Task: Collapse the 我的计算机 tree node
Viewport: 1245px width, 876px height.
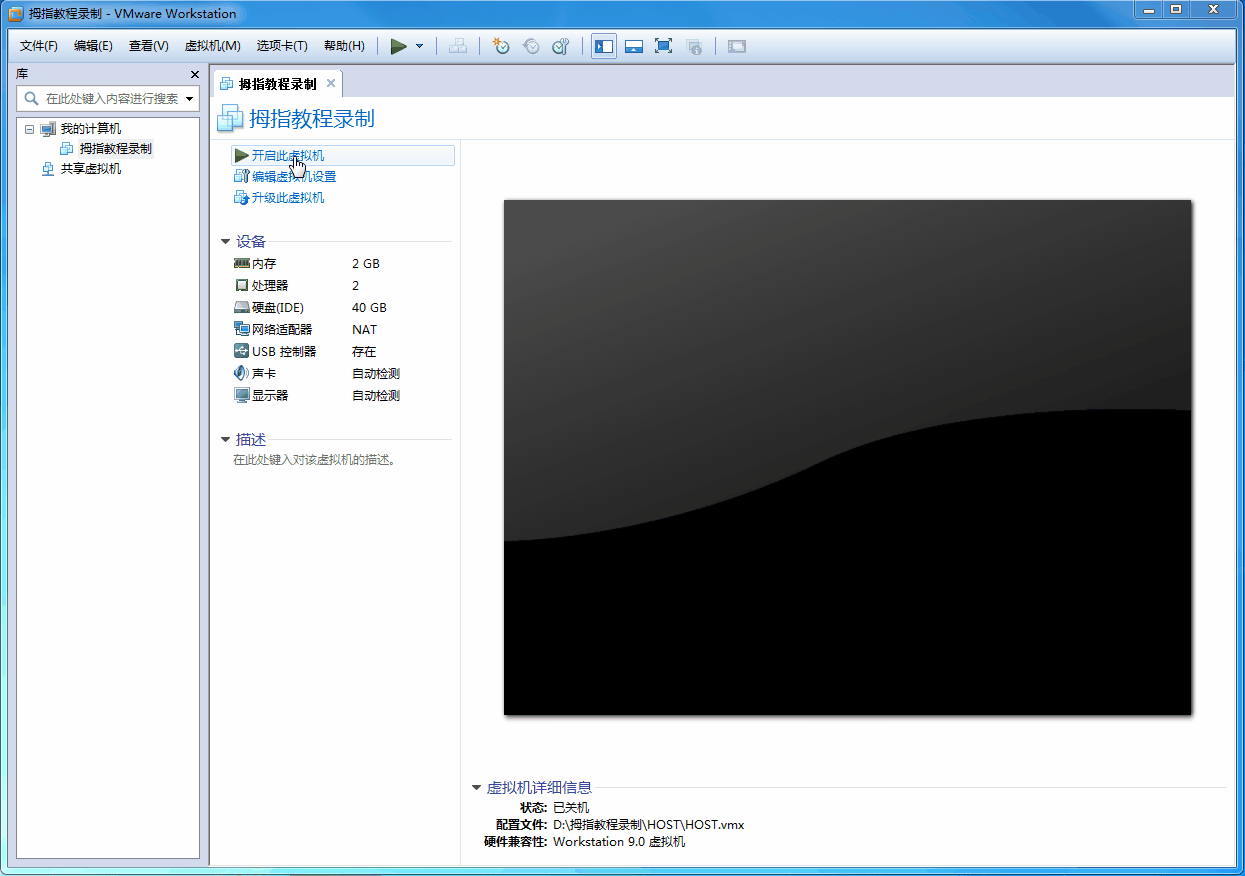Action: click(29, 129)
